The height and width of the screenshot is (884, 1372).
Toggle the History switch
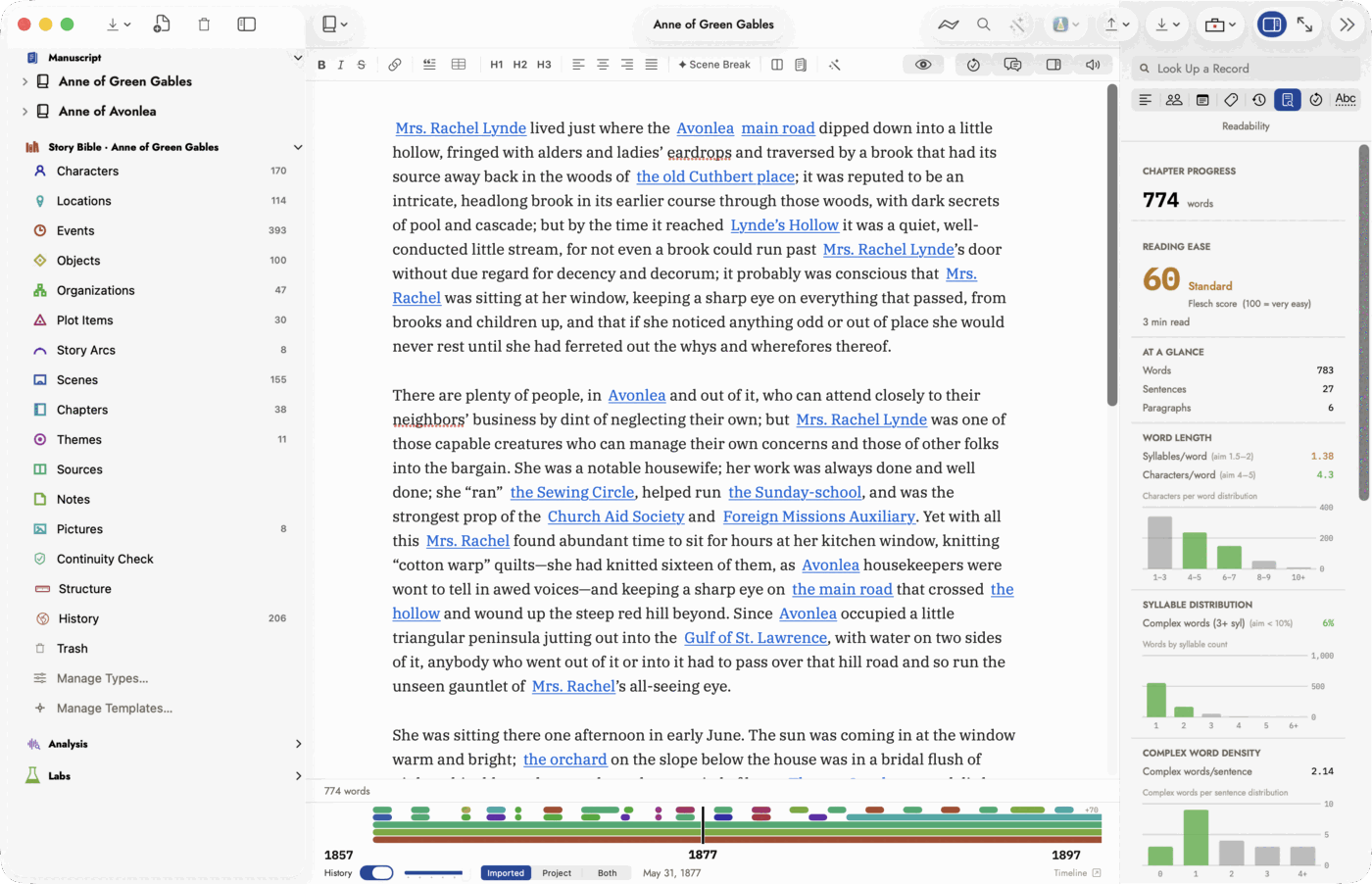point(376,873)
